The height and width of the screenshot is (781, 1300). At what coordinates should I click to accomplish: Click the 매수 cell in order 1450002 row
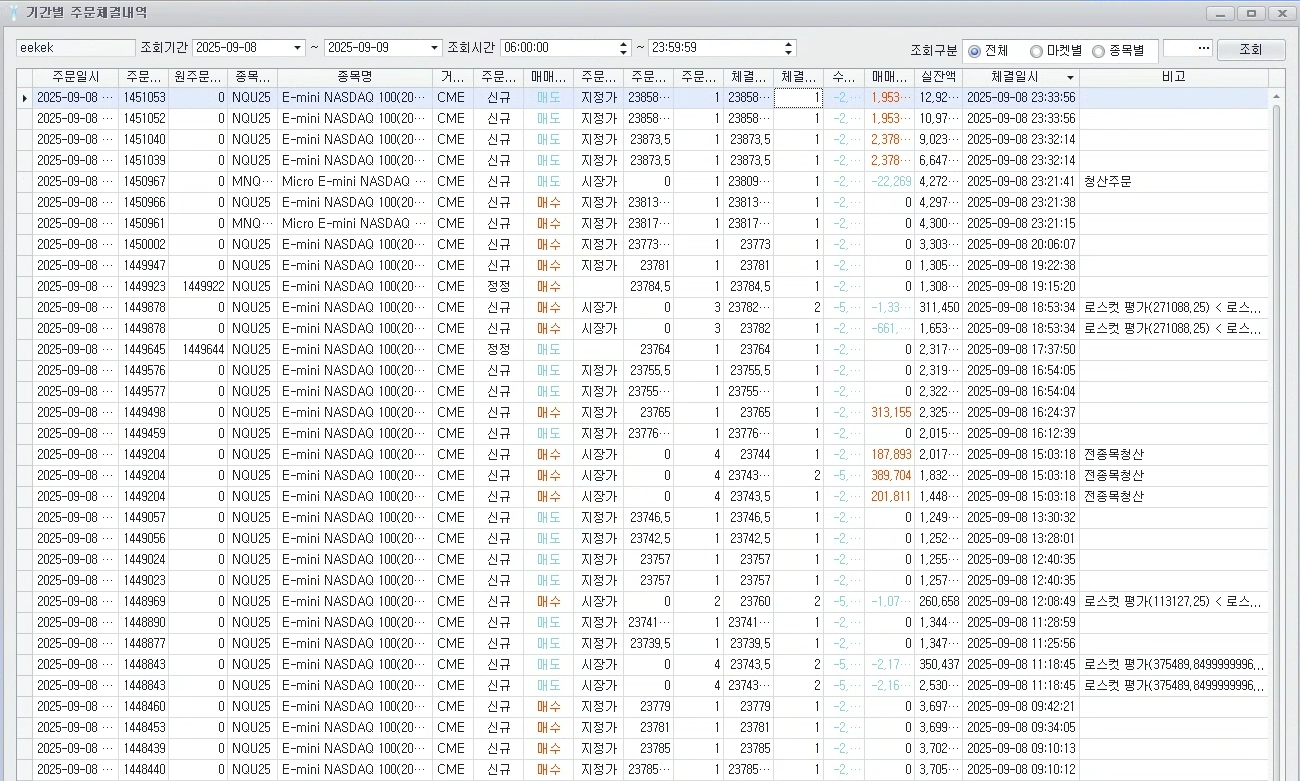(549, 245)
